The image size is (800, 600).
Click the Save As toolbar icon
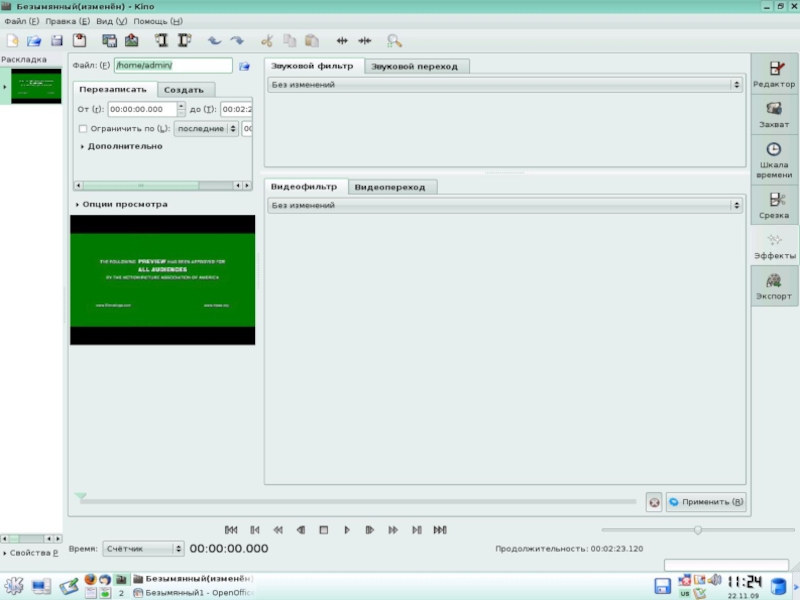tap(79, 40)
